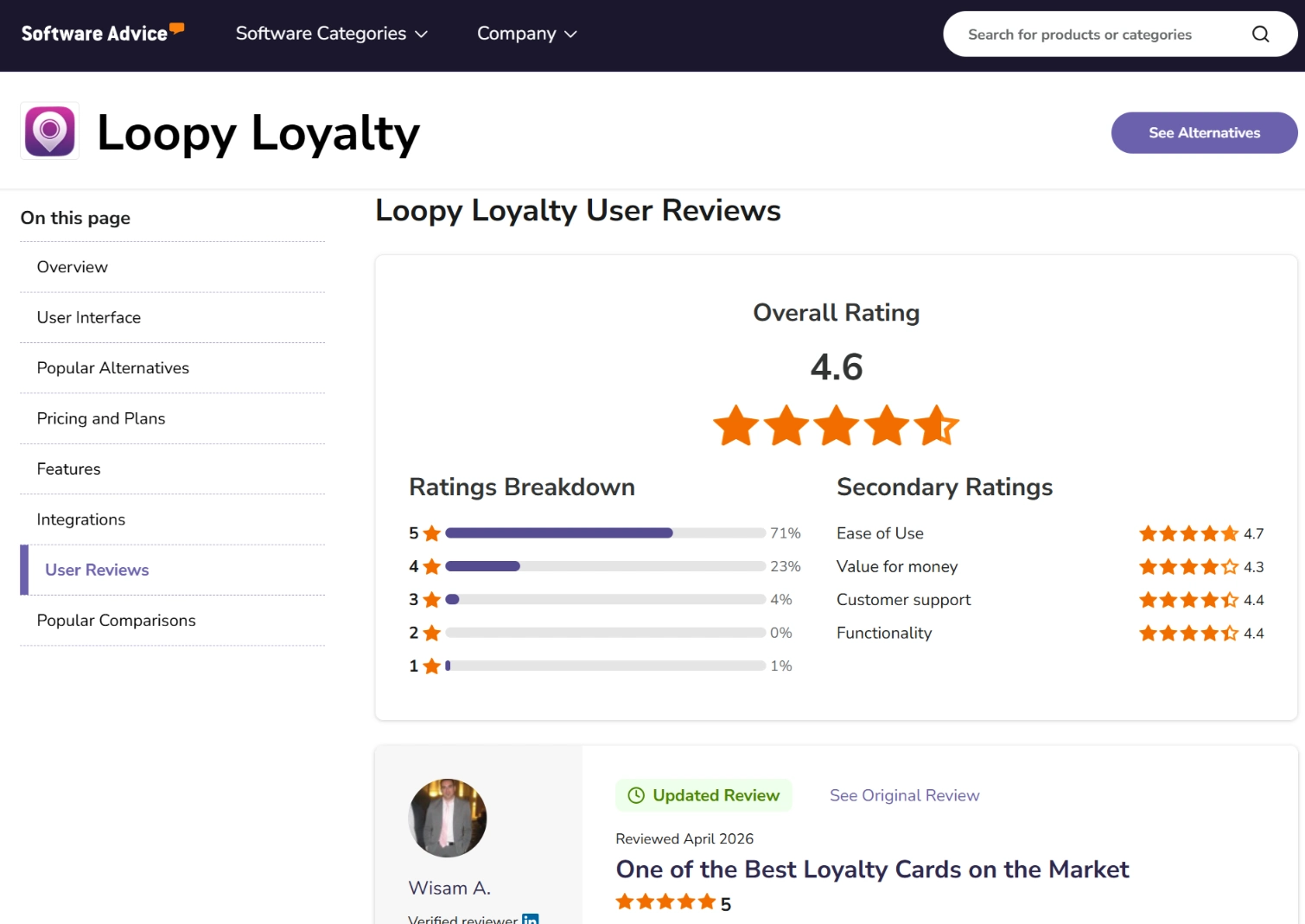Click the Ease of Use star rating

tap(1188, 534)
